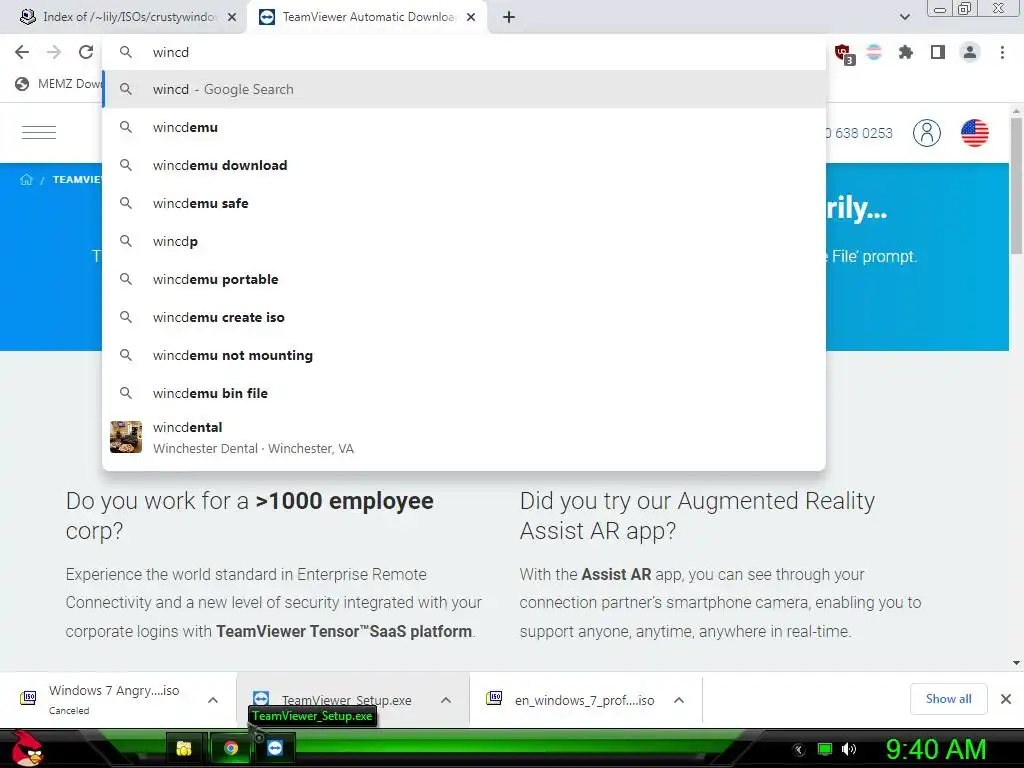1024x768 pixels.
Task: Pick the 'wincdemu portable' suggestion
Action: pos(464,279)
